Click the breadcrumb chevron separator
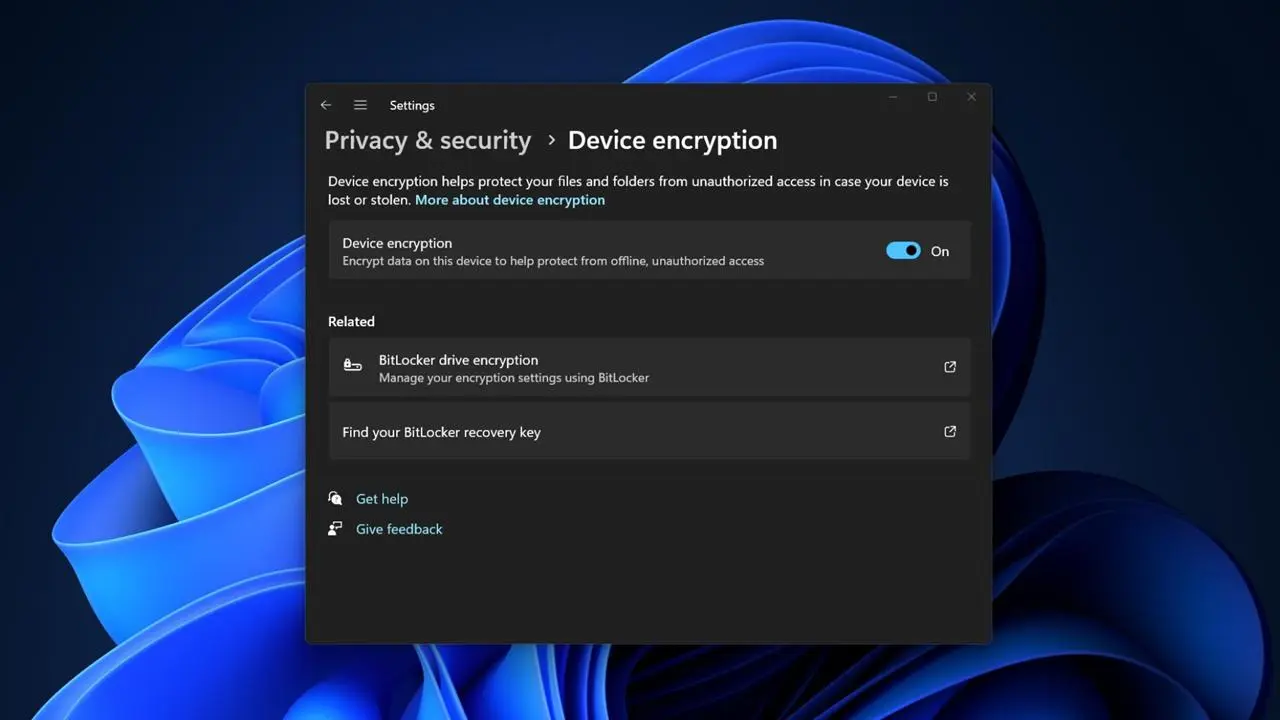Viewport: 1280px width, 720px height. [x=551, y=141]
